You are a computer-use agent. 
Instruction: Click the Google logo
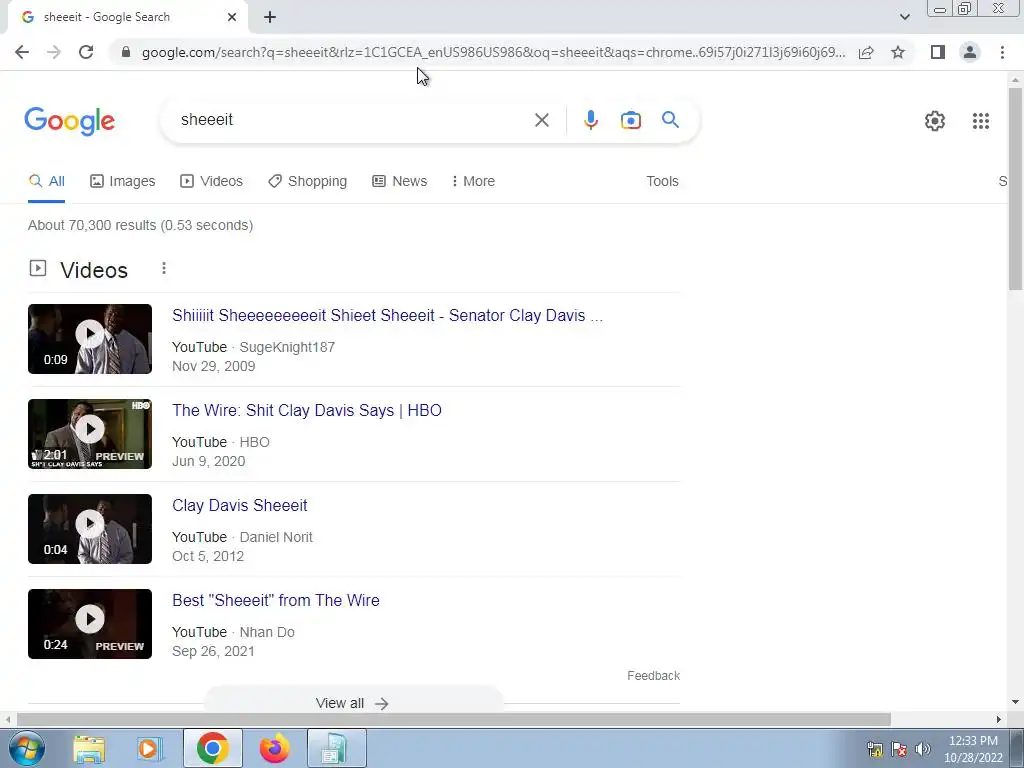click(69, 121)
